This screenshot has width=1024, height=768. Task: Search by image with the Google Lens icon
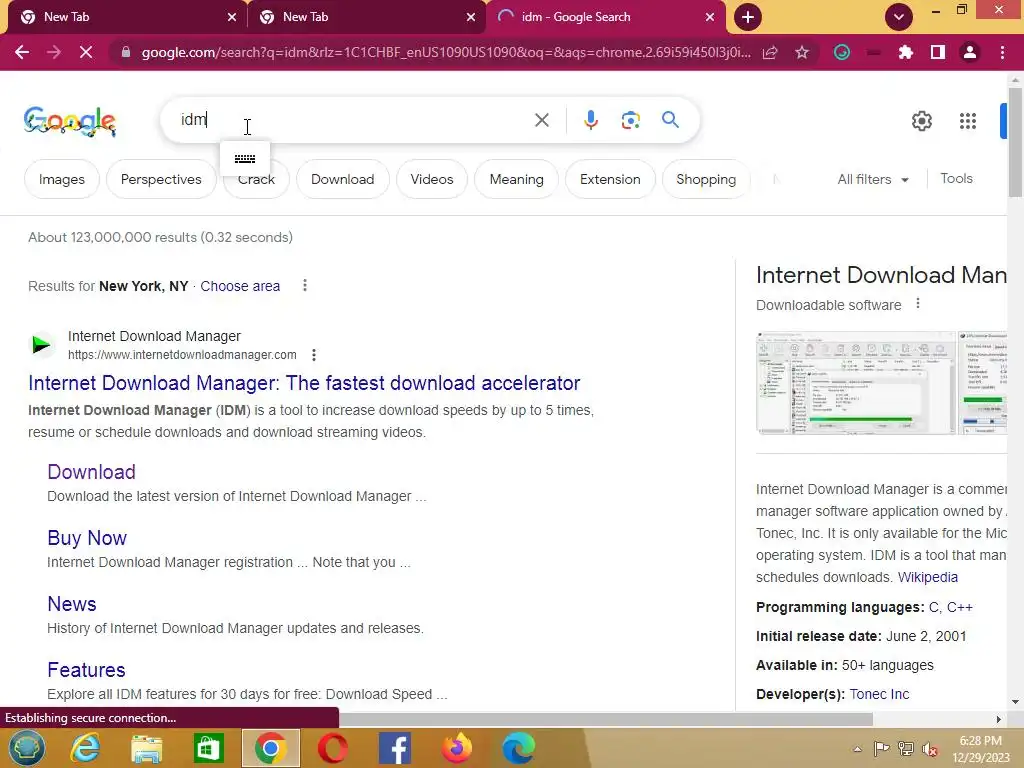[x=630, y=120]
